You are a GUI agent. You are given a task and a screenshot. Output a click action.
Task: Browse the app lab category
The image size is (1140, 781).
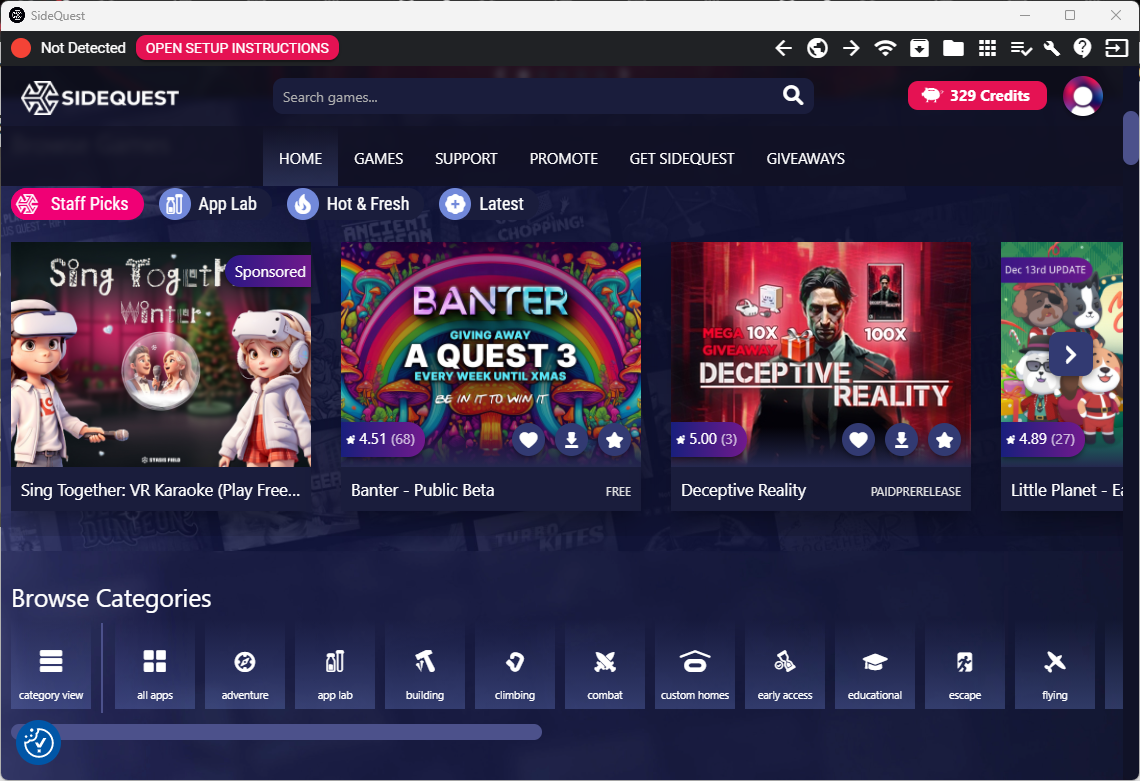[x=335, y=668]
